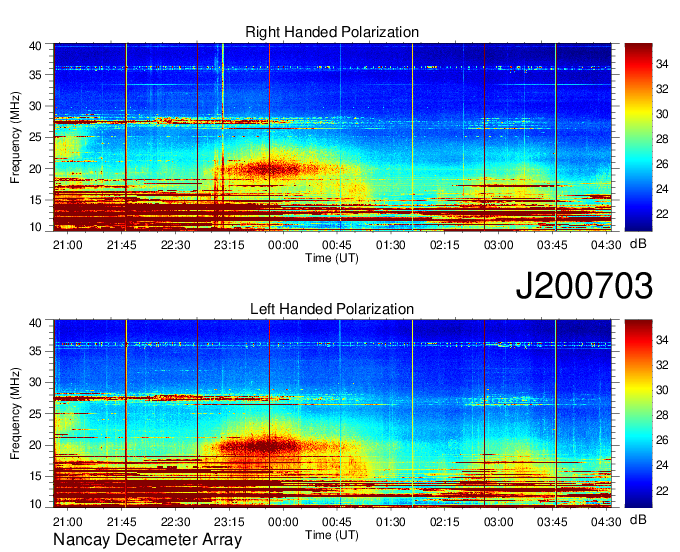Click the 'Frequency (MHz)' label on the top plot
This screenshot has width=680, height=552.
pyautogui.click(x=15, y=137)
